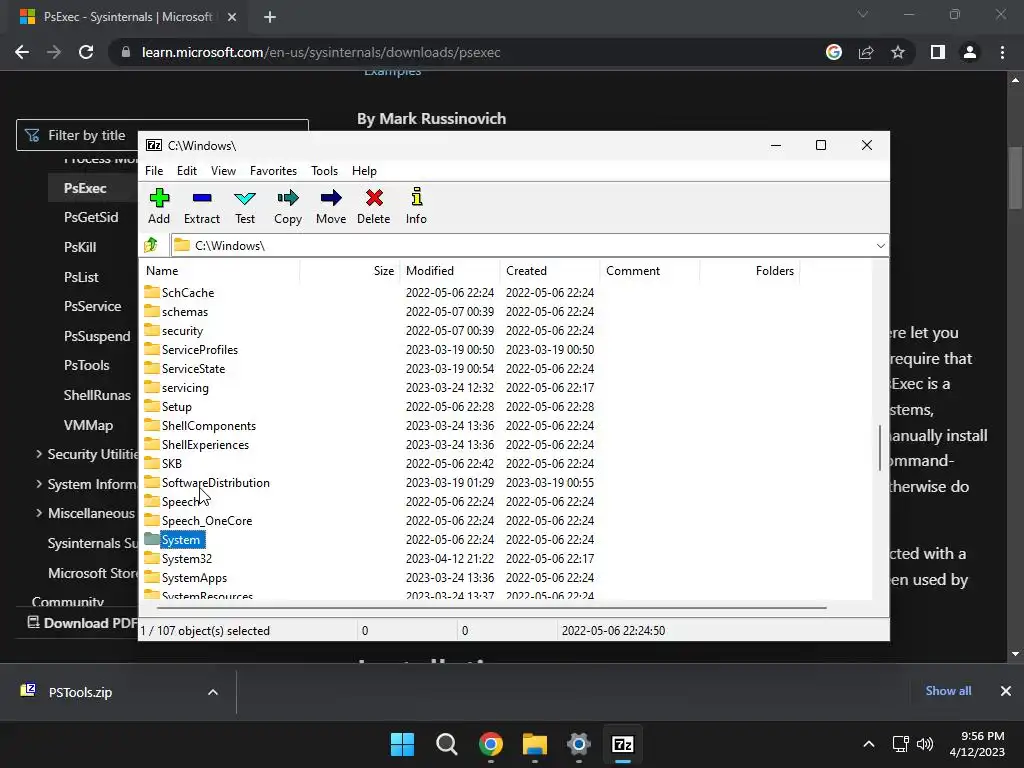The width and height of the screenshot is (1024, 768).
Task: Click Chrome's back arrow
Action: point(22,52)
